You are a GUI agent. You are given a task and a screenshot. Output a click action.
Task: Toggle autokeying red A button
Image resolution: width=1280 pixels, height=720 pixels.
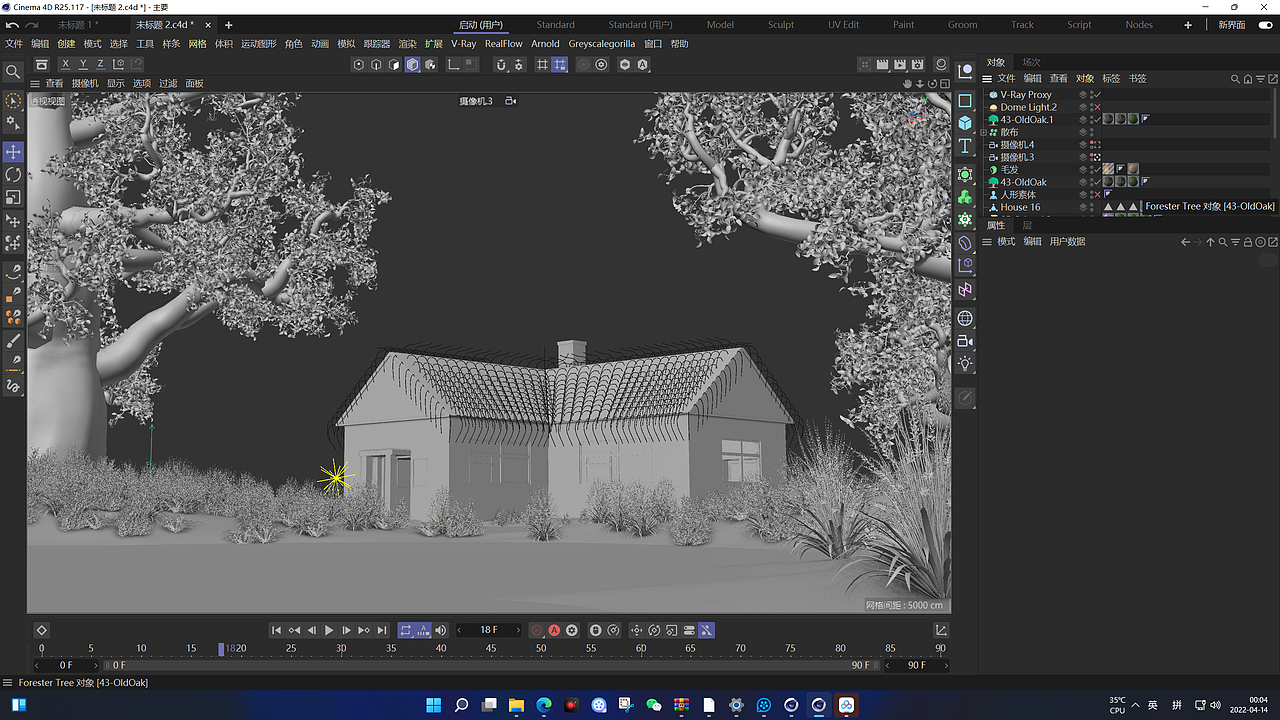554,630
